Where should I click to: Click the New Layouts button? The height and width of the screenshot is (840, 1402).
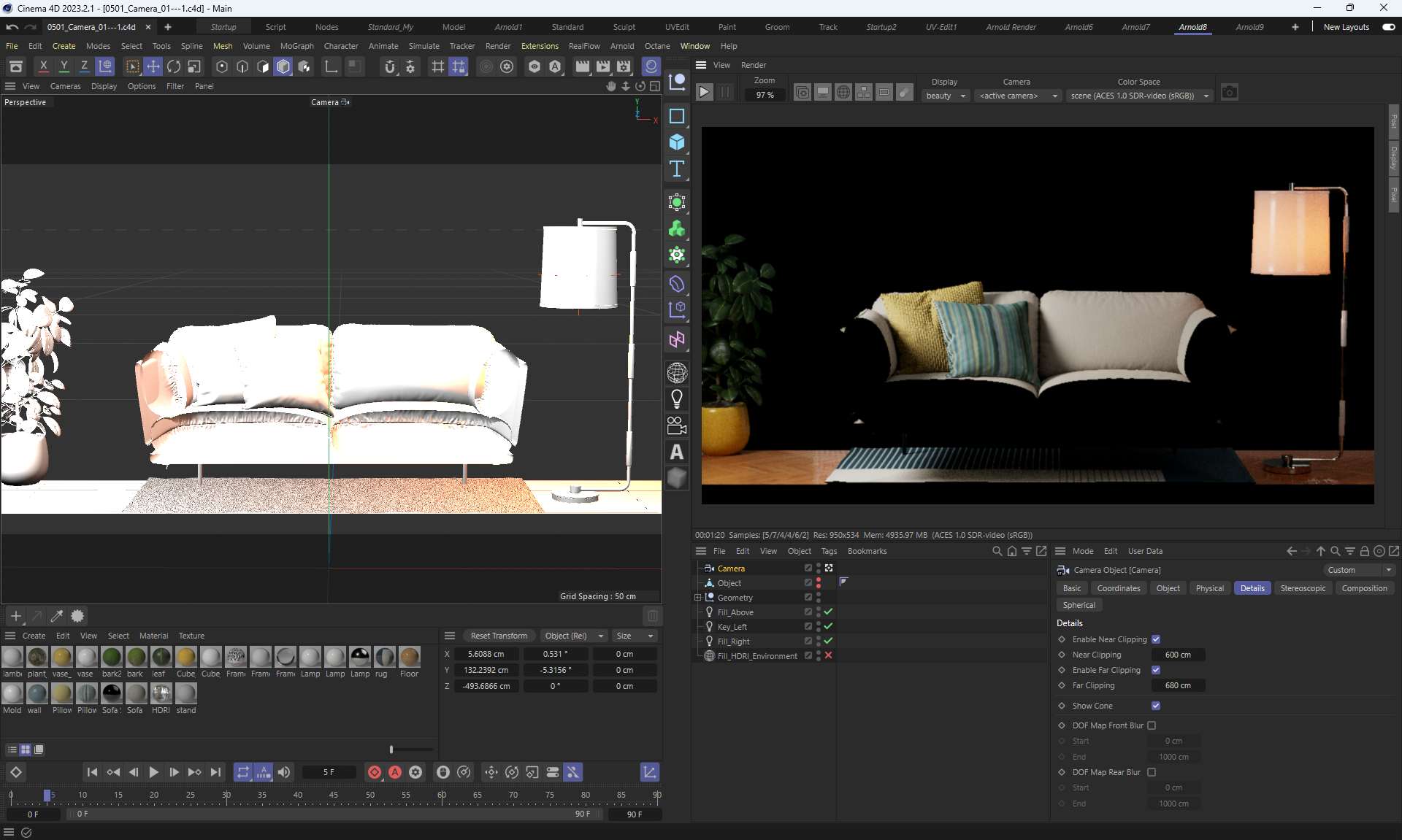click(x=1347, y=27)
